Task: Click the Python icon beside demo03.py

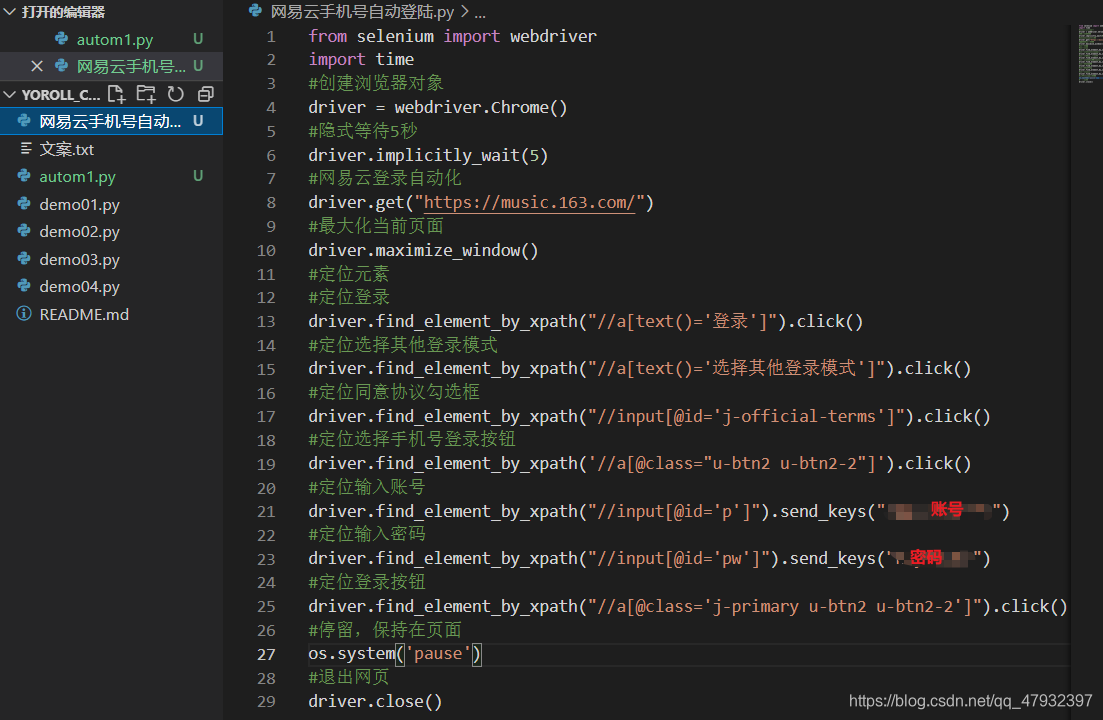Action: [x=24, y=259]
